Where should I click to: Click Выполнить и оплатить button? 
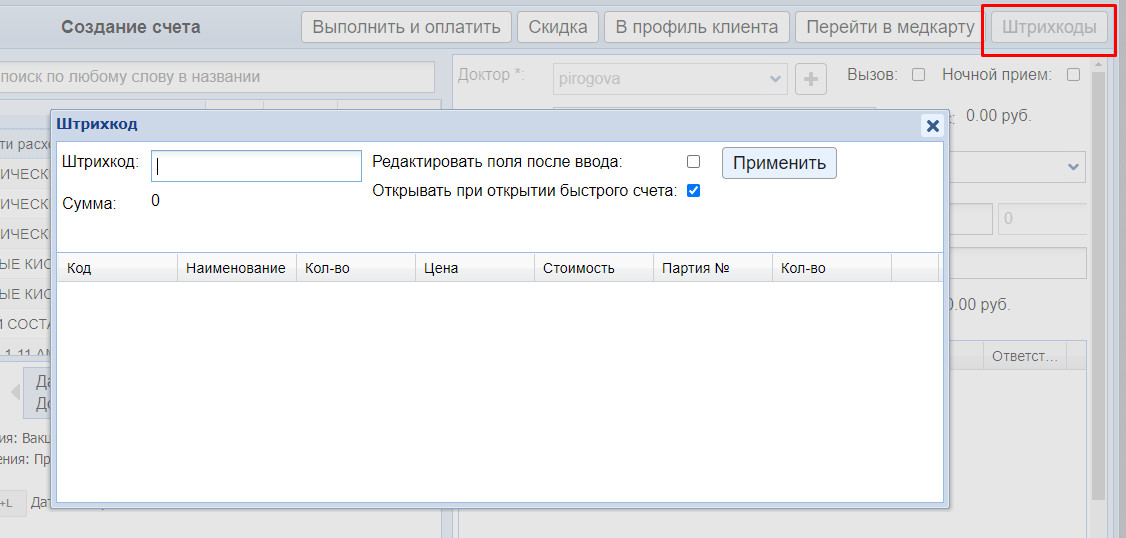click(407, 27)
